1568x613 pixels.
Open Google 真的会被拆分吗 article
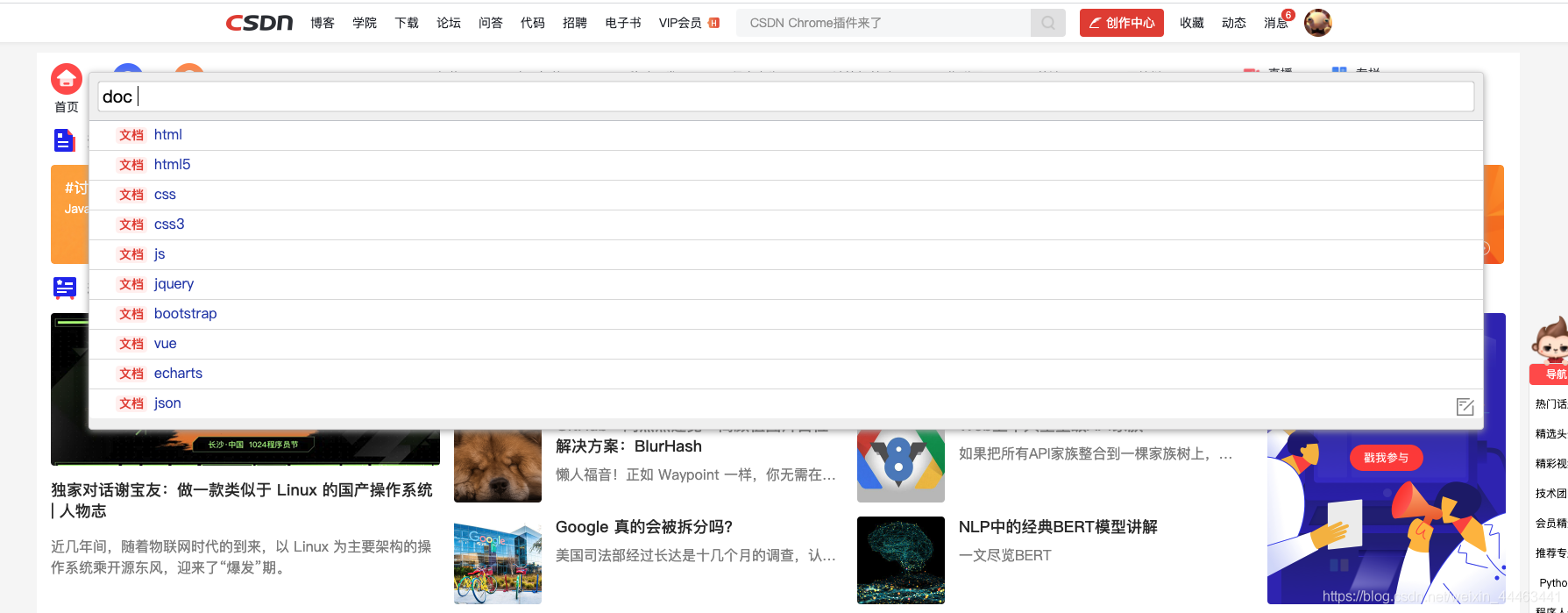(644, 527)
